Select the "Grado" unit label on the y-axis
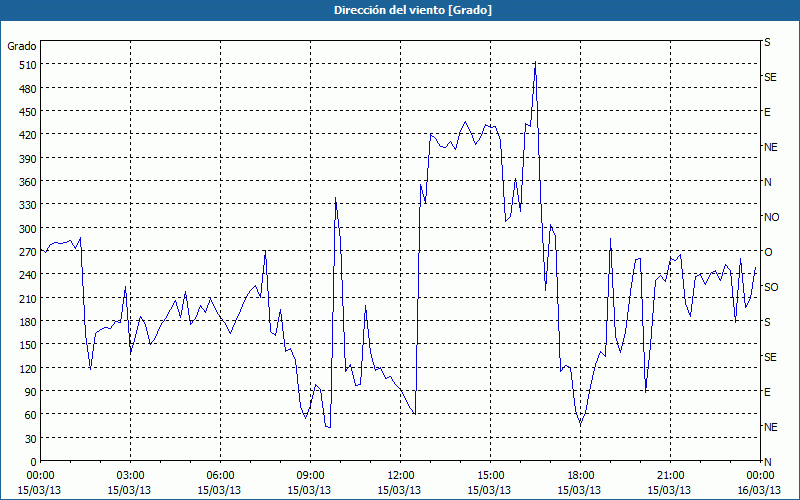The height and width of the screenshot is (500, 800). click(21, 46)
